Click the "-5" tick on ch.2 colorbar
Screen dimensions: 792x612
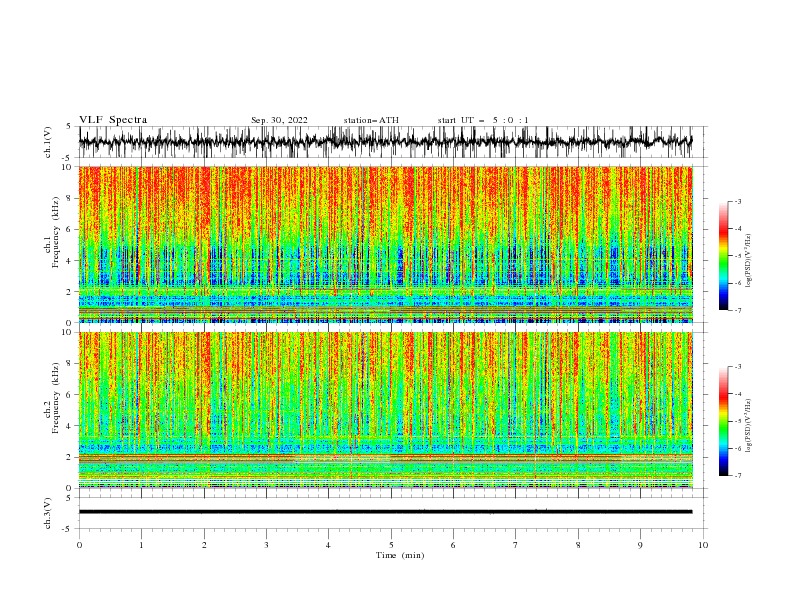click(x=737, y=421)
